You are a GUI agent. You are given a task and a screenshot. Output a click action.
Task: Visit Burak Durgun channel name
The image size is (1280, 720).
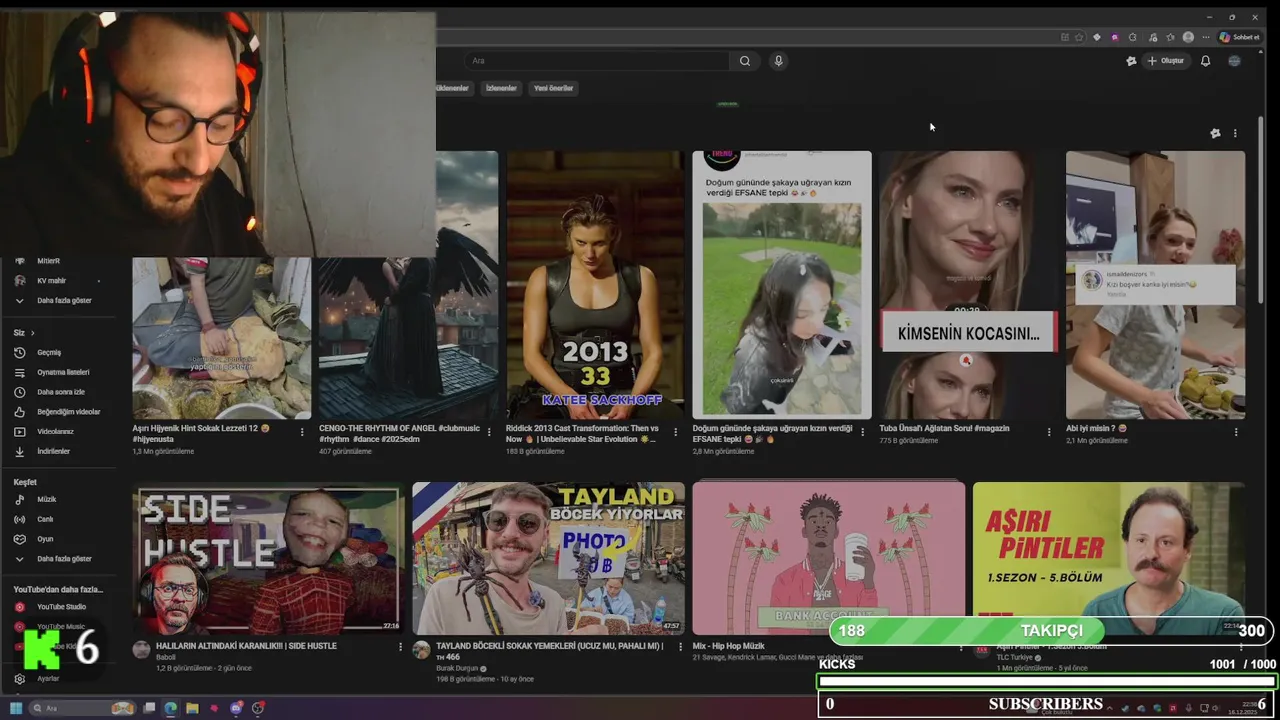click(459, 668)
